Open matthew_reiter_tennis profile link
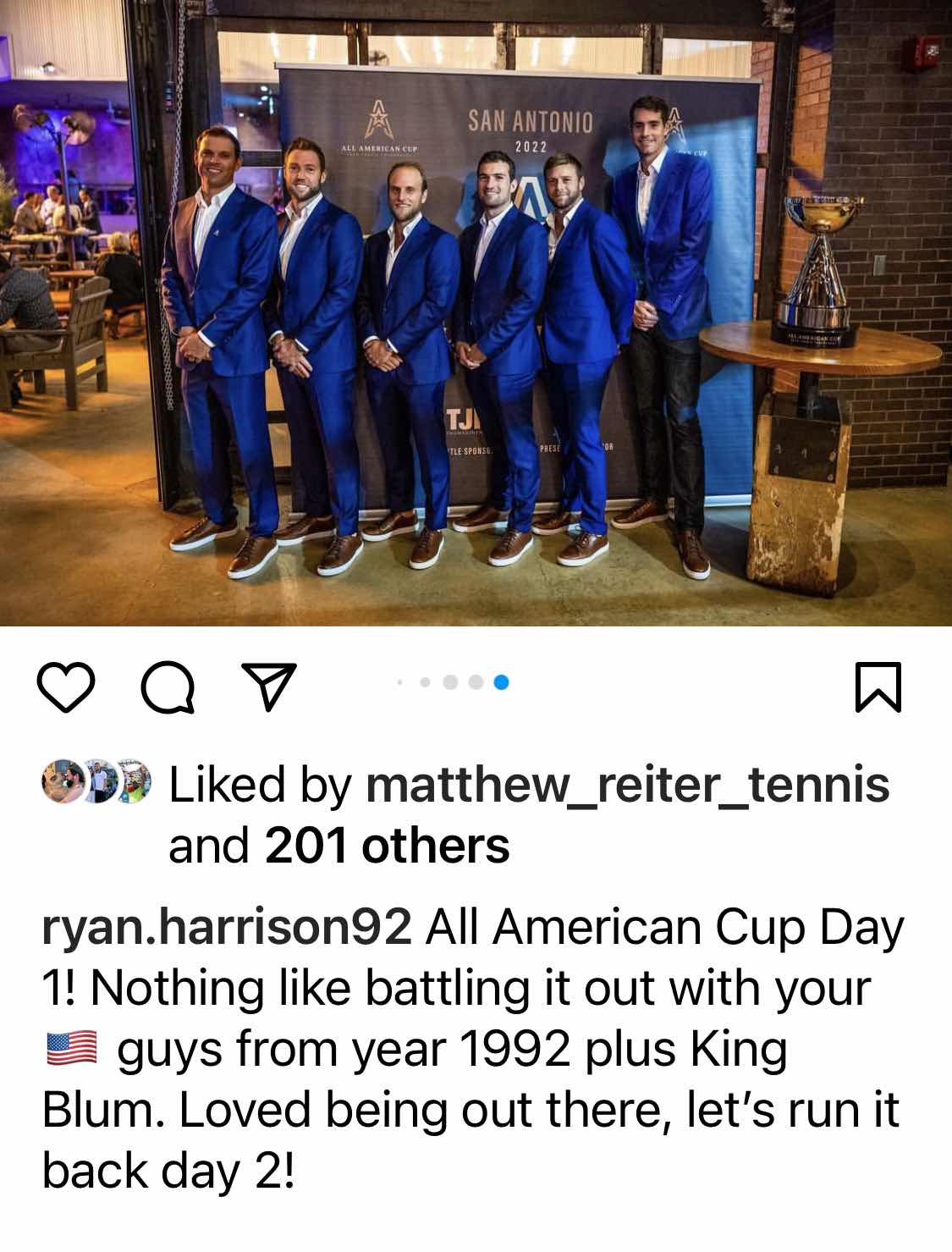Screen dimensions: 952x1252 [627, 785]
